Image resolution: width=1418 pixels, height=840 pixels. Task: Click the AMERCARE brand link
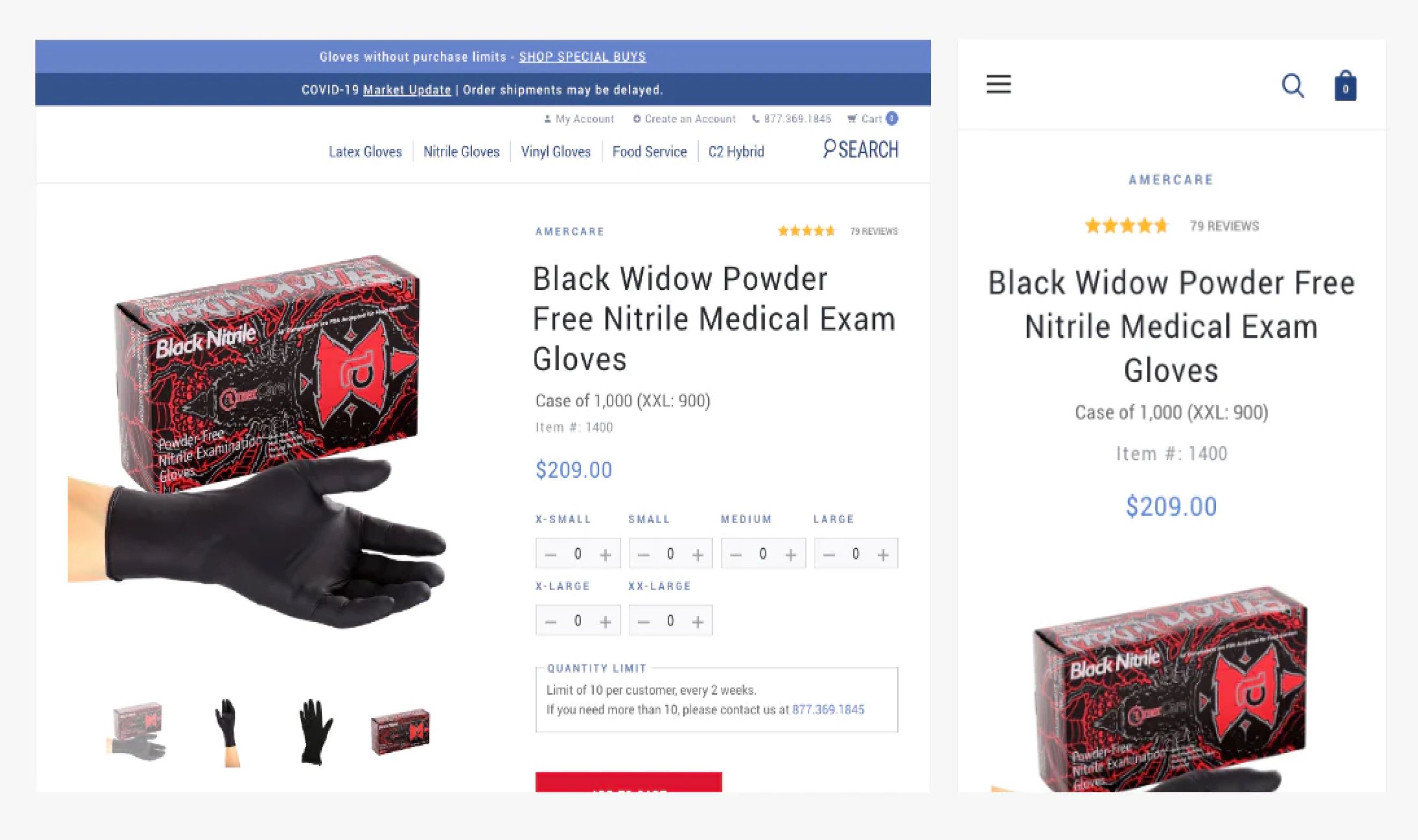(x=569, y=231)
